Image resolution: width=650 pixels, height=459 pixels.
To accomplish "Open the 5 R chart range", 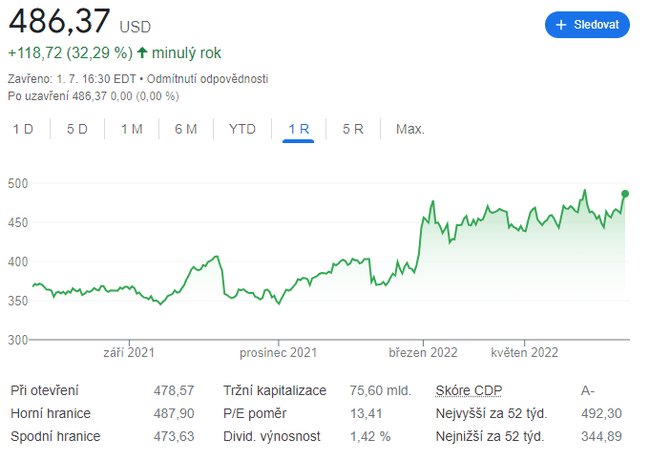I will point(352,129).
